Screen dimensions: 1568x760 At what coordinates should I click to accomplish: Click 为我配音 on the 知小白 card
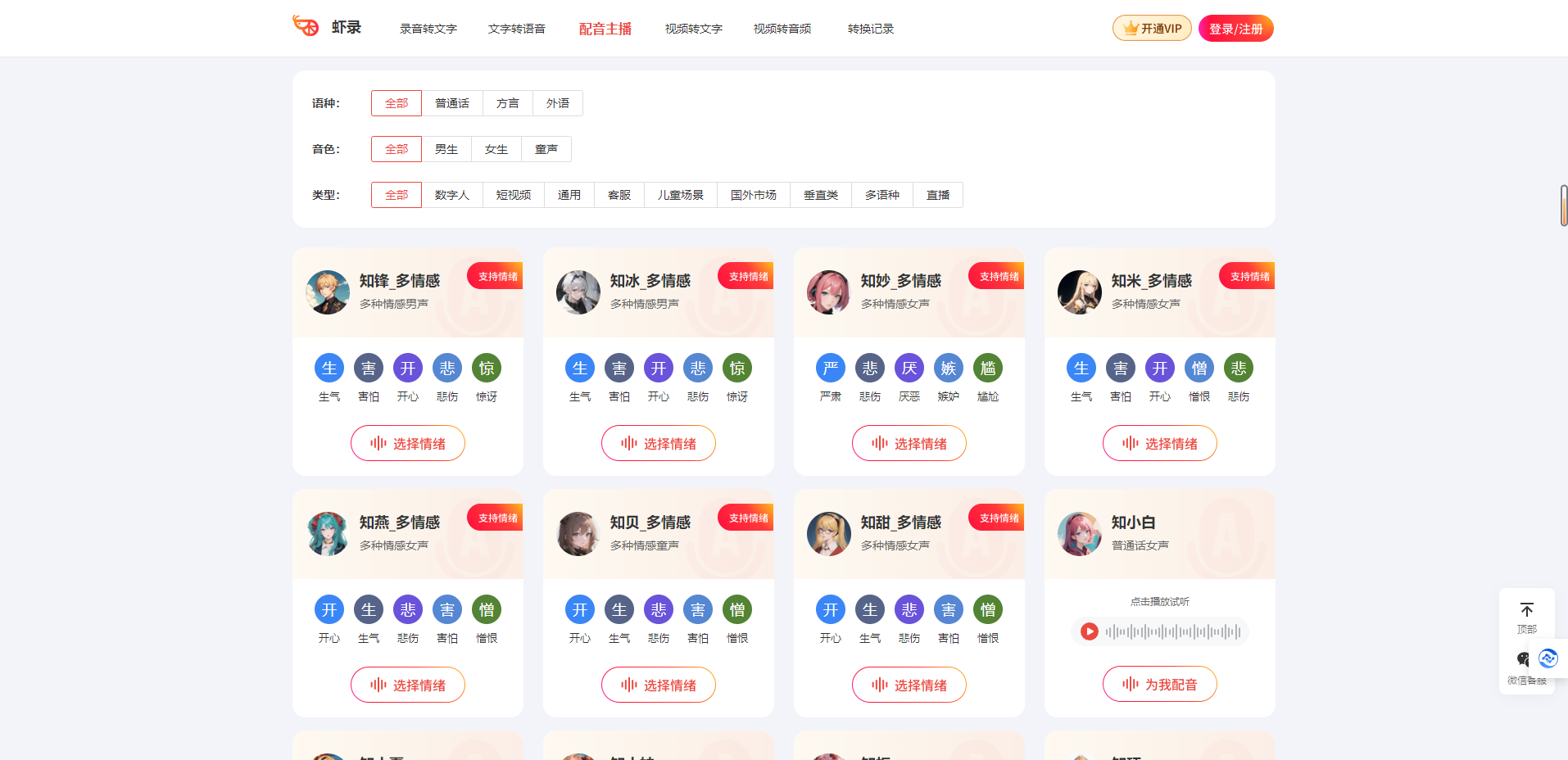(1160, 684)
